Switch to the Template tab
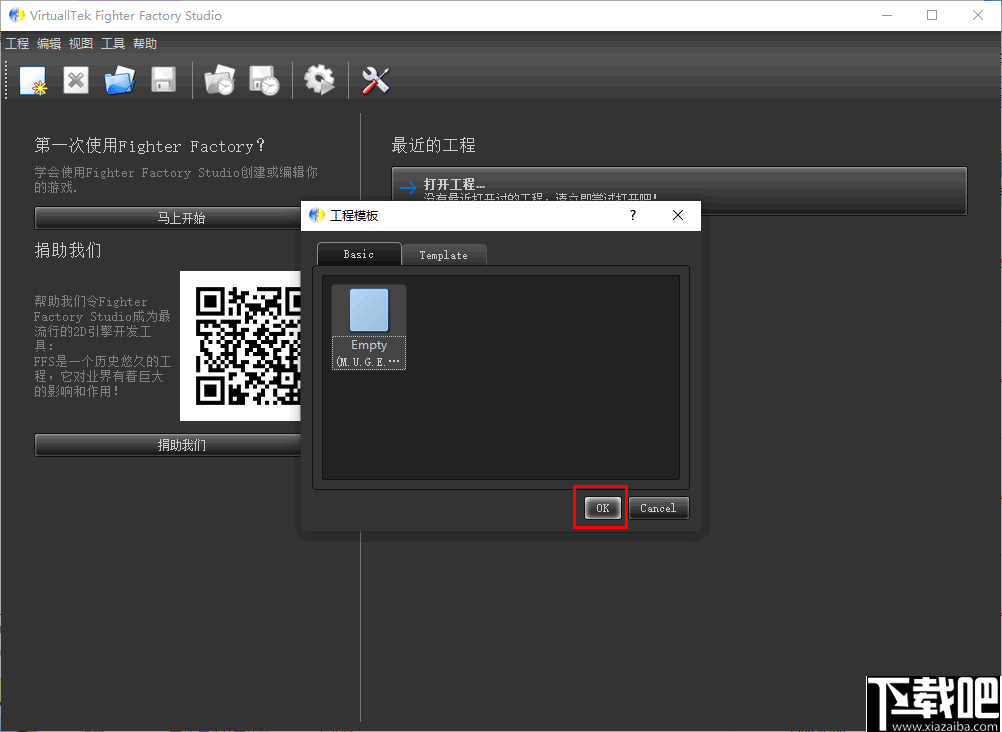The width and height of the screenshot is (1002, 732). point(443,255)
